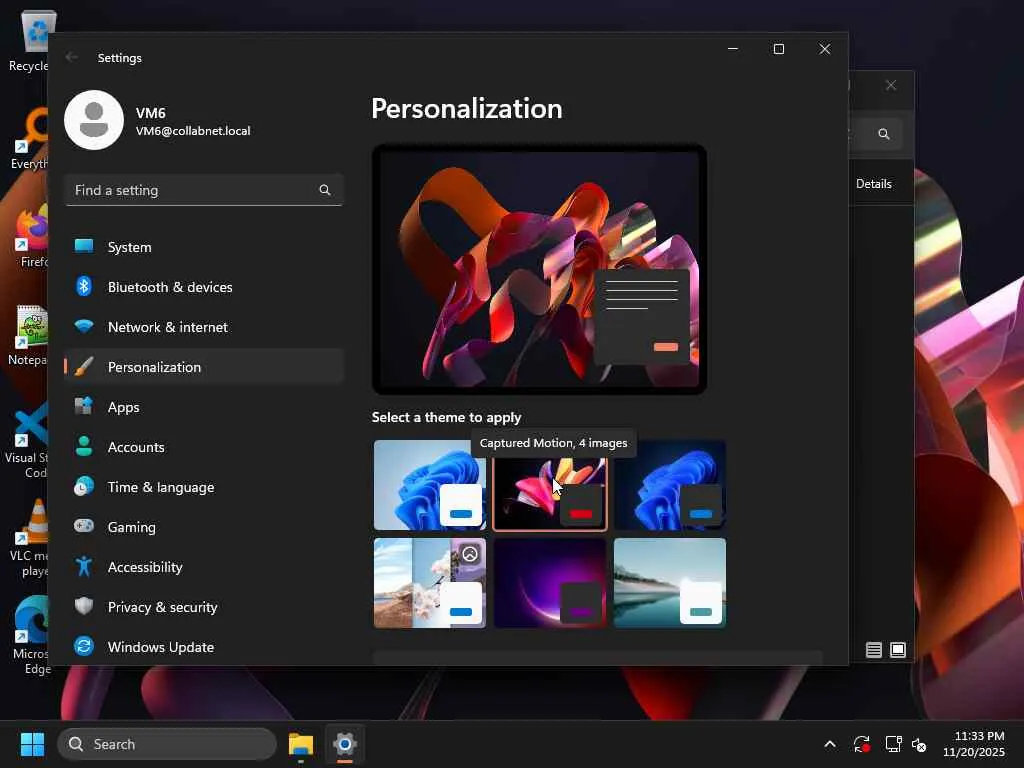The height and width of the screenshot is (768, 1024).
Task: Select the Accounts category
Action: click(204, 447)
